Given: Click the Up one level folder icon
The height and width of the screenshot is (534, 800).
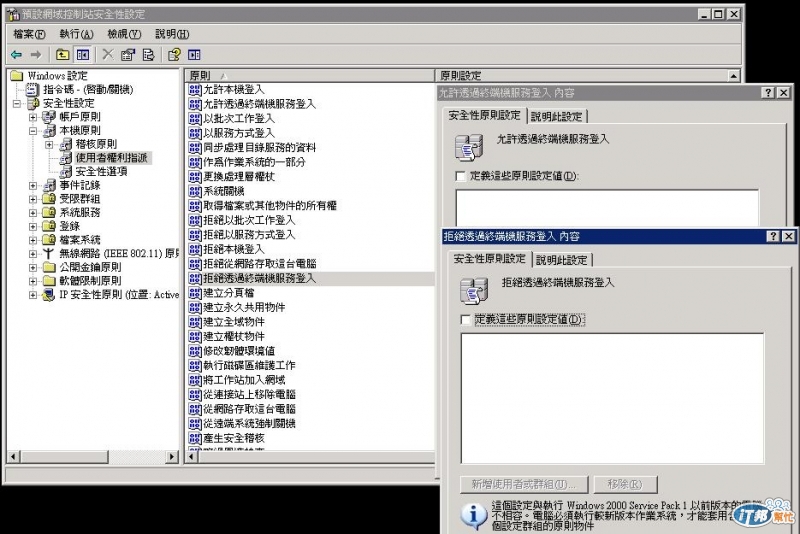Looking at the screenshot, I should tap(63, 54).
